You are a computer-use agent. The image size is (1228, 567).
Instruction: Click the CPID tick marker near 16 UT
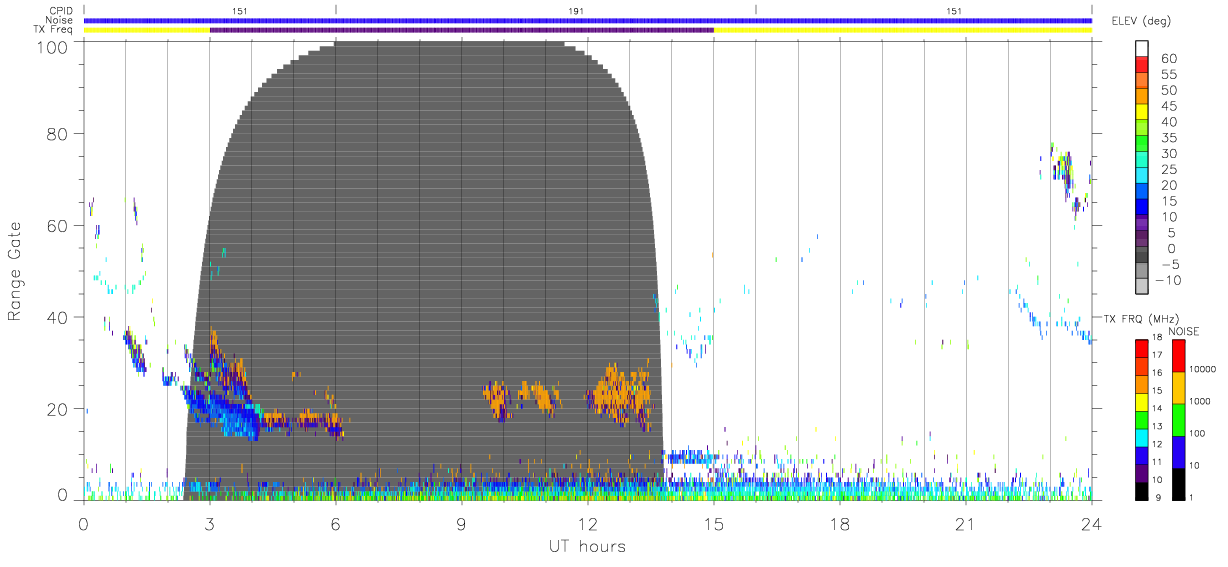click(x=756, y=10)
